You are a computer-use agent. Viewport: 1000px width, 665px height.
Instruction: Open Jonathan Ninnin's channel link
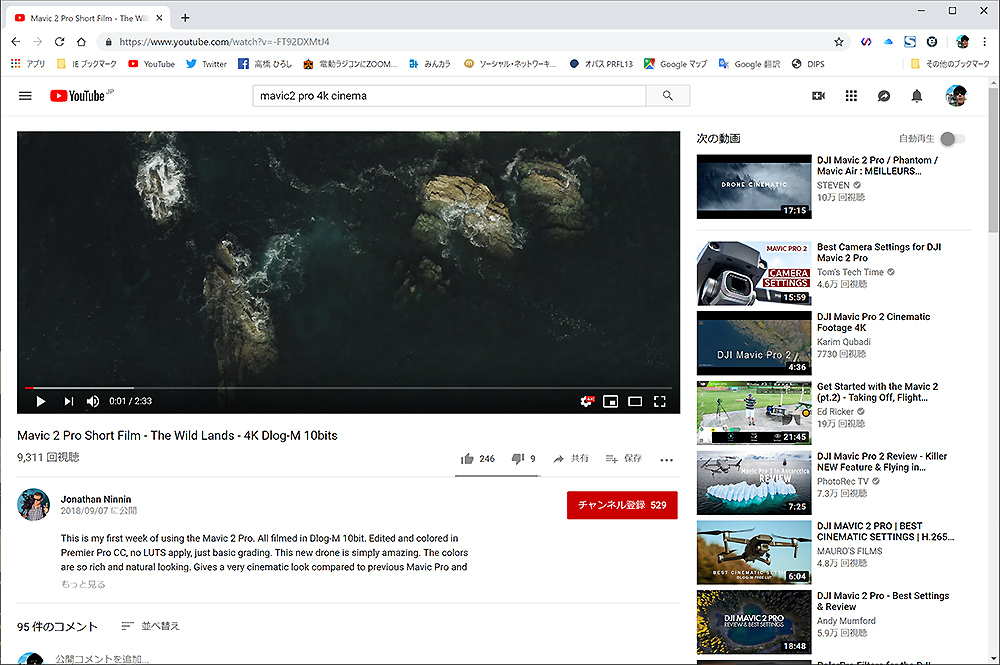click(96, 499)
